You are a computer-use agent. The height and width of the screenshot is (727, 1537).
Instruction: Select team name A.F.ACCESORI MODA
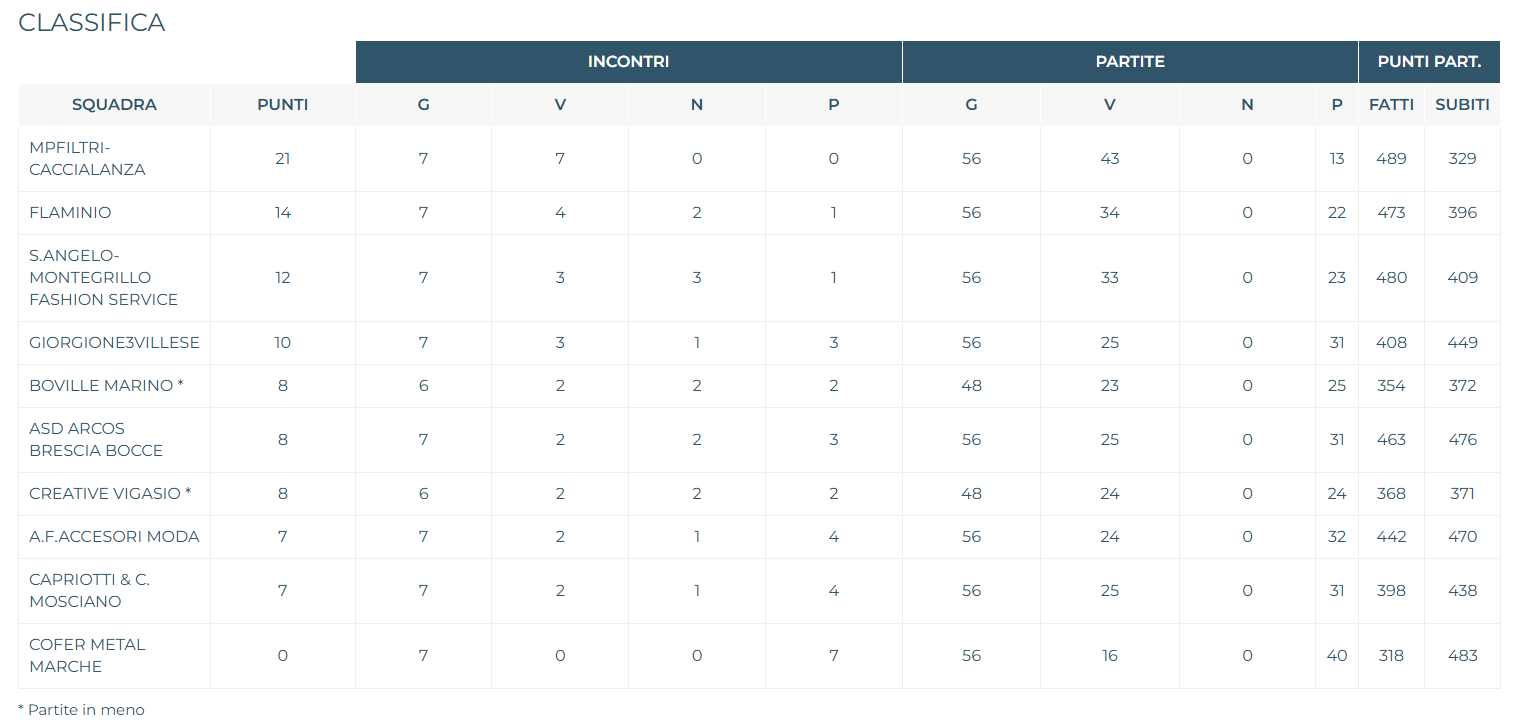[114, 537]
